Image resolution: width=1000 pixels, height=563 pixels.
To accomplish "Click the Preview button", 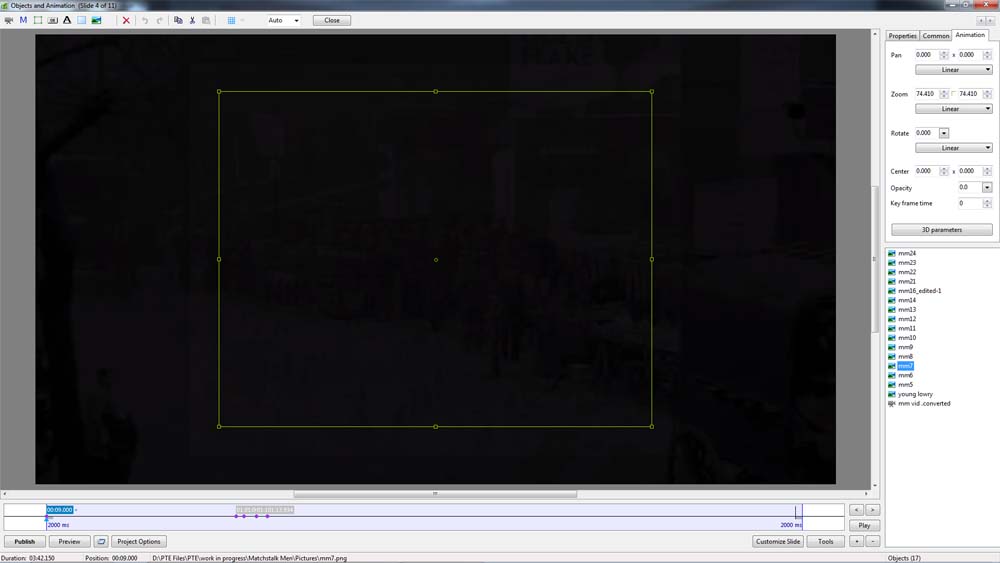I will pos(70,541).
